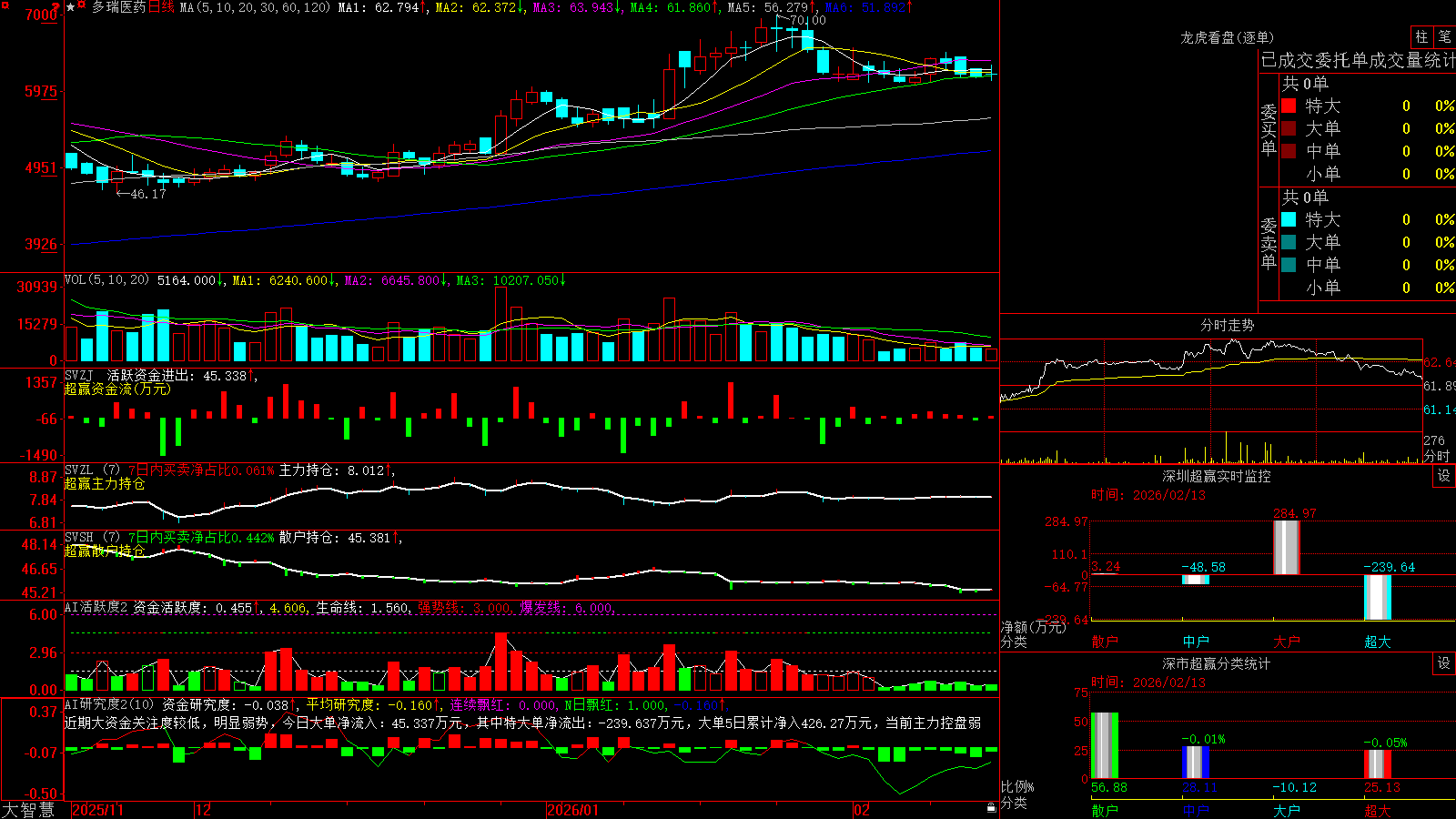
Task: Select the 2025/11 date marker on timeline
Action: pos(98,810)
